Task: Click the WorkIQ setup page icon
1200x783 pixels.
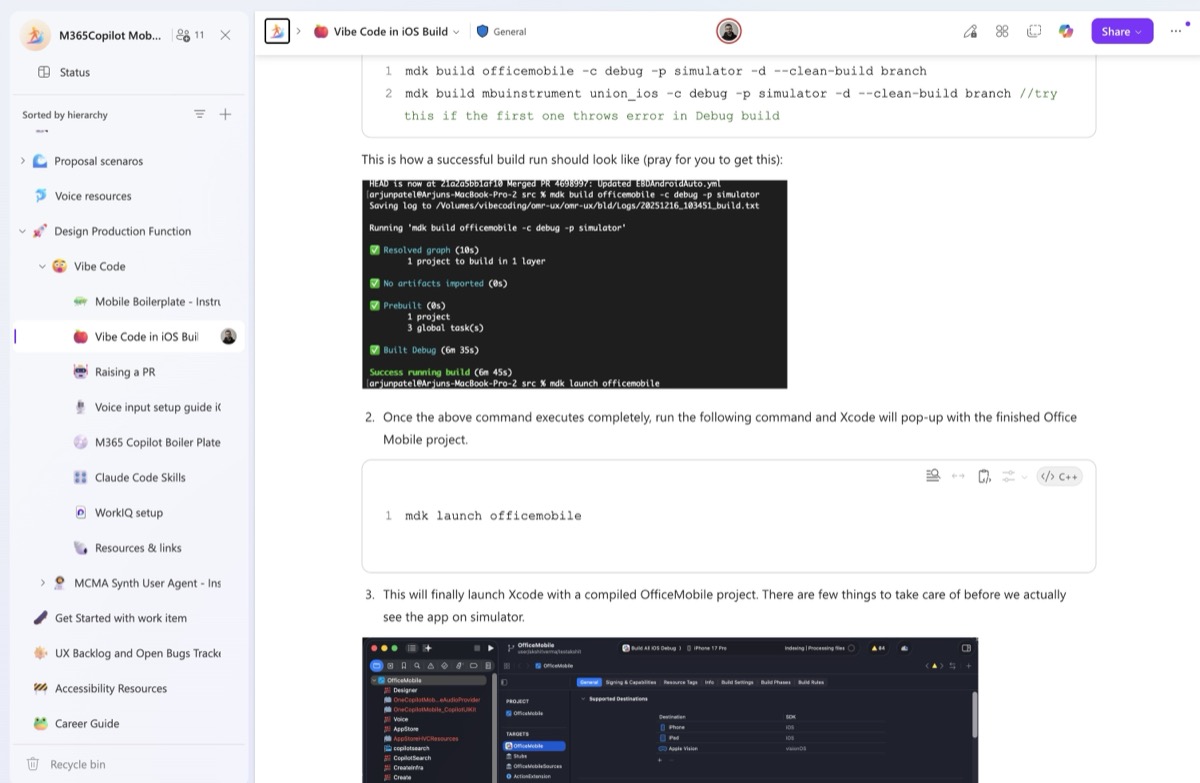Action: (x=81, y=512)
